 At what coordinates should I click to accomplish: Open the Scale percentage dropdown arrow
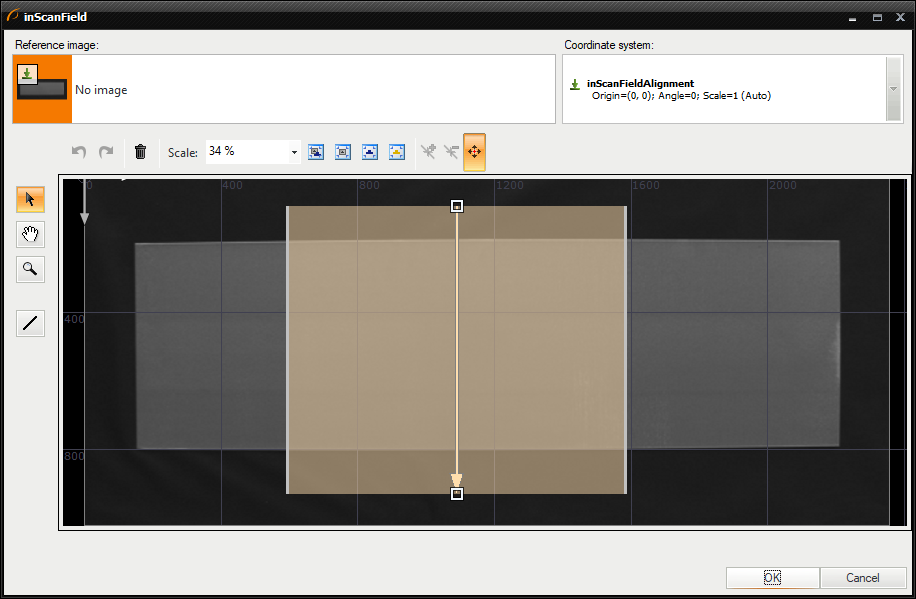(x=294, y=153)
